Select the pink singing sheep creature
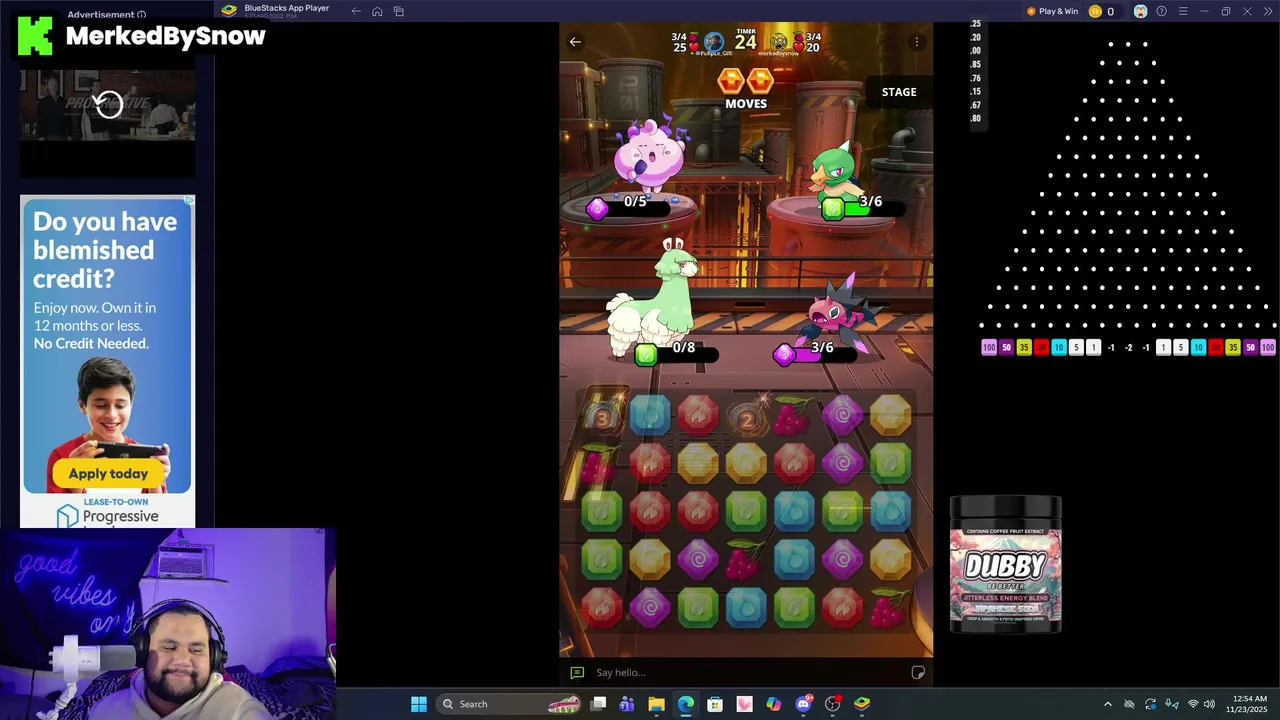Screen dimensions: 1280x720 click(650, 155)
